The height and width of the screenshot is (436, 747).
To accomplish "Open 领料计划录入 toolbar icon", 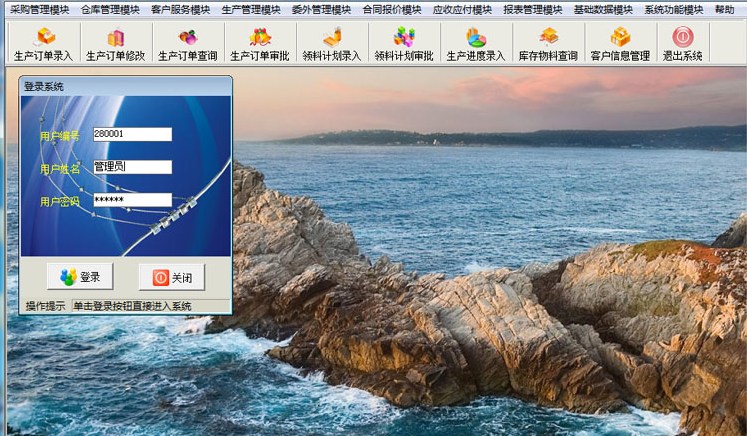I will (x=332, y=43).
